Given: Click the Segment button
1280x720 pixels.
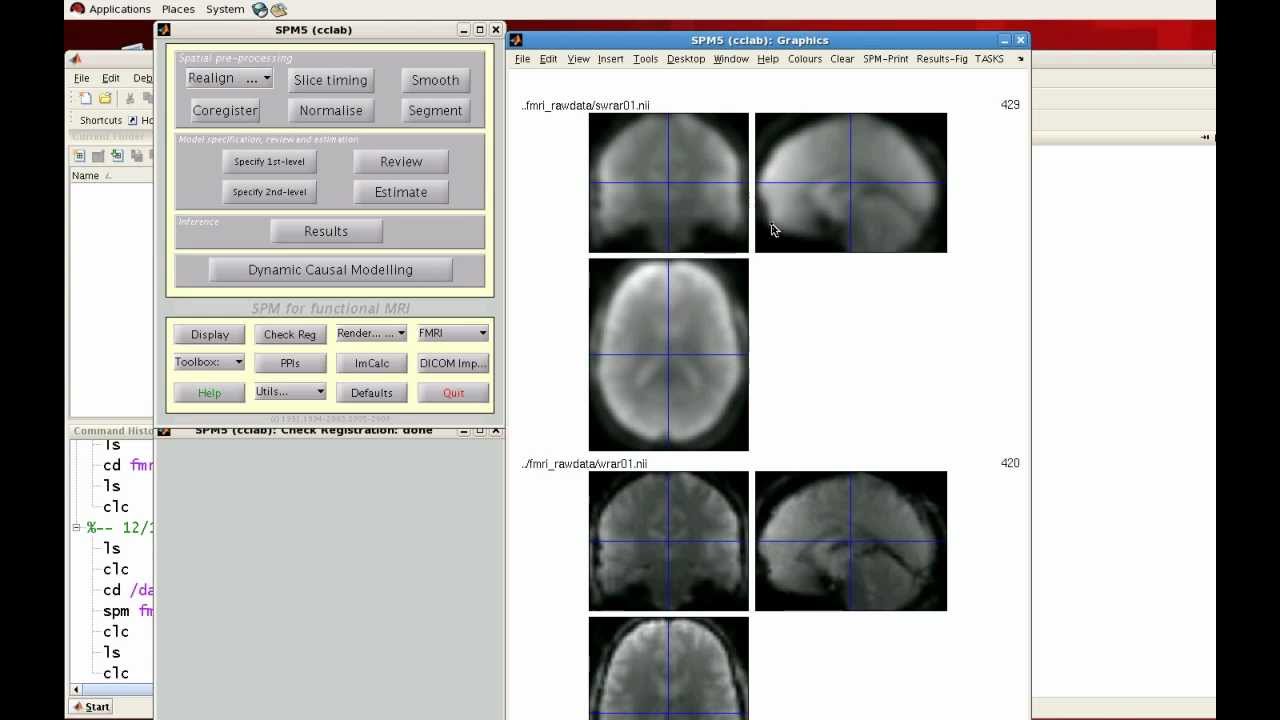Looking at the screenshot, I should (435, 110).
